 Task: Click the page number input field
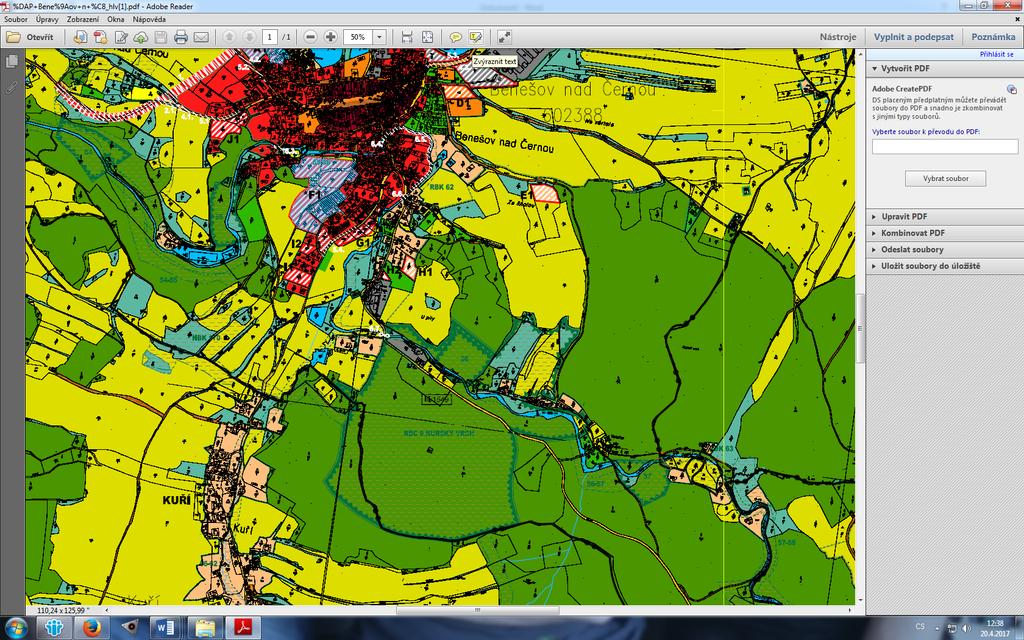coord(269,37)
